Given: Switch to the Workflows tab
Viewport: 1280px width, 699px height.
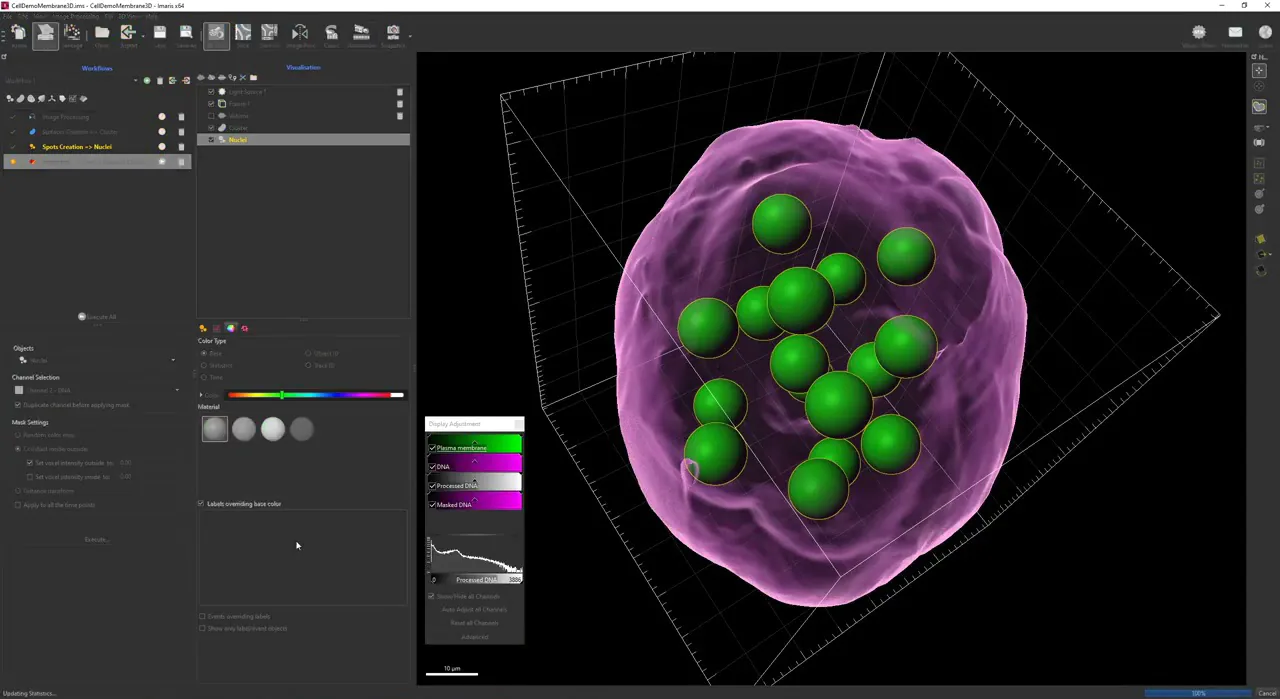Looking at the screenshot, I should pos(97,68).
